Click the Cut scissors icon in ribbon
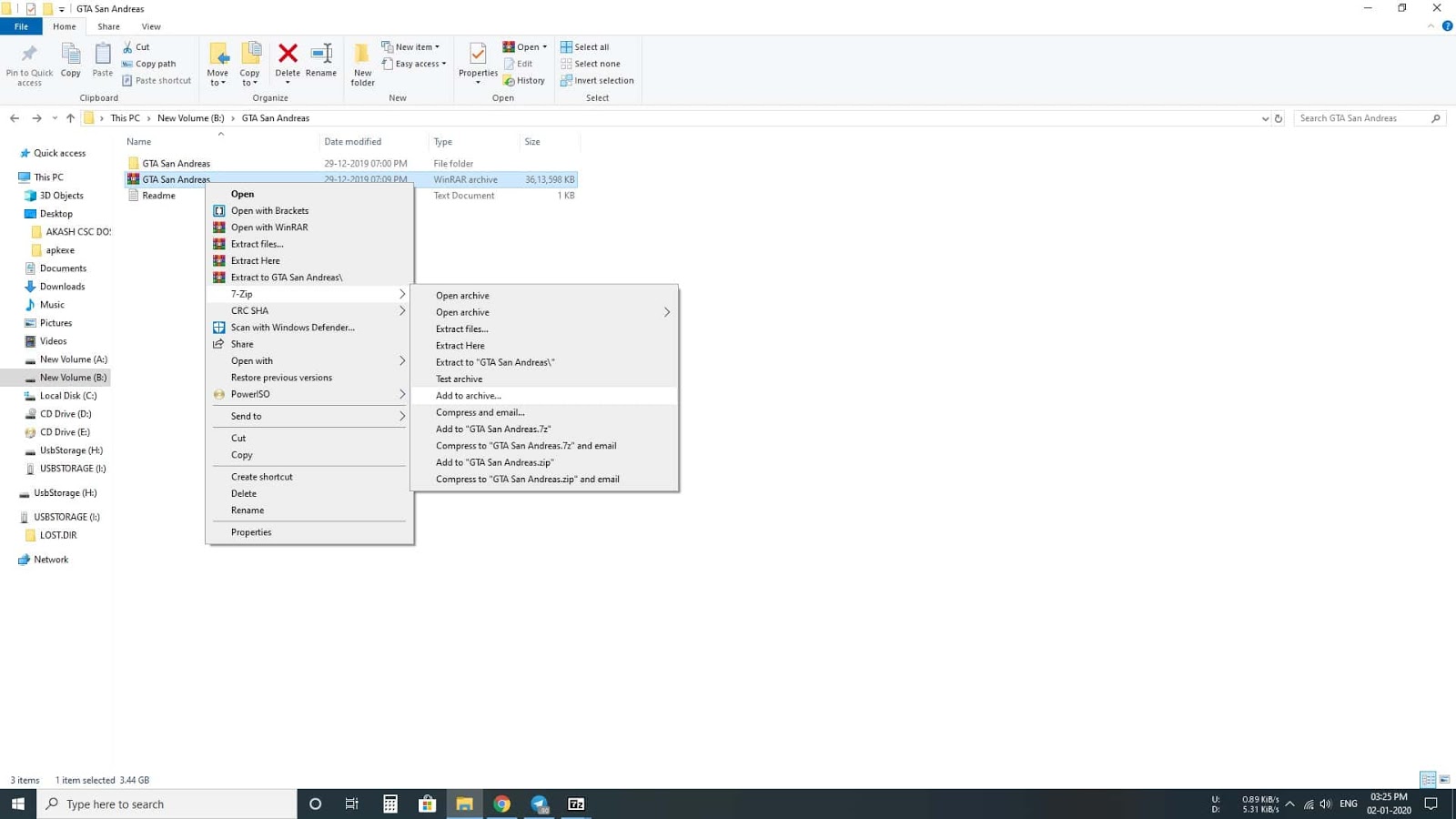Screen dimensions: 1456x819 pyautogui.click(x=127, y=46)
